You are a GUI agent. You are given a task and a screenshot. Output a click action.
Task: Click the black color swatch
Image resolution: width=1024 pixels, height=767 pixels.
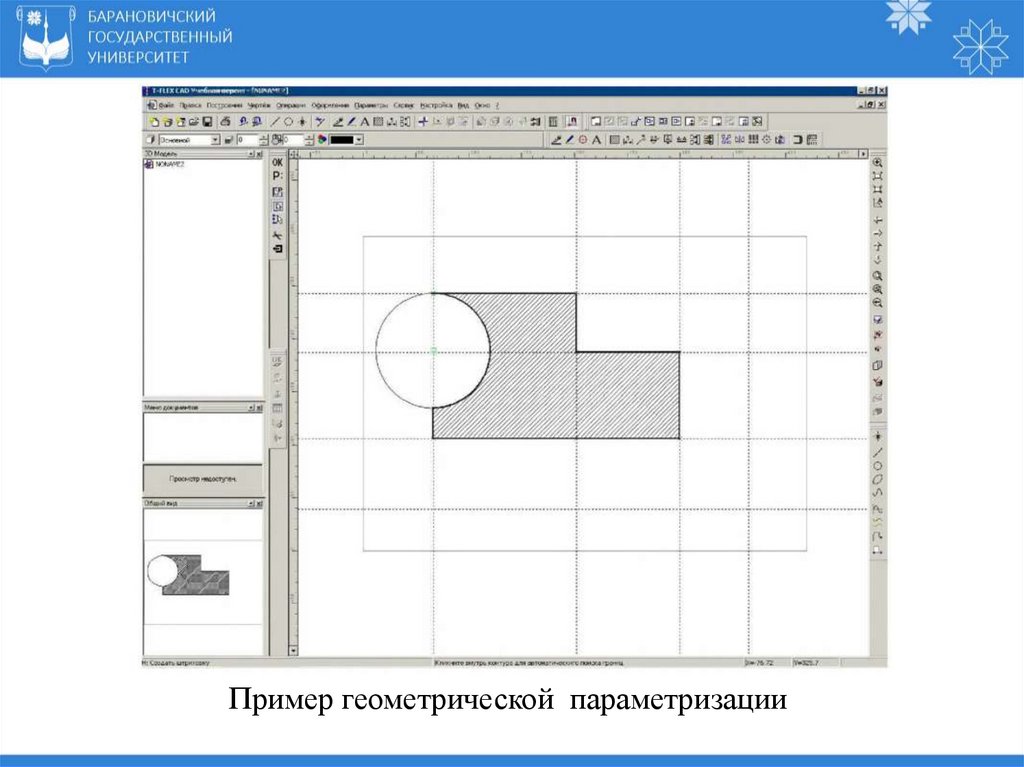pyautogui.click(x=342, y=140)
